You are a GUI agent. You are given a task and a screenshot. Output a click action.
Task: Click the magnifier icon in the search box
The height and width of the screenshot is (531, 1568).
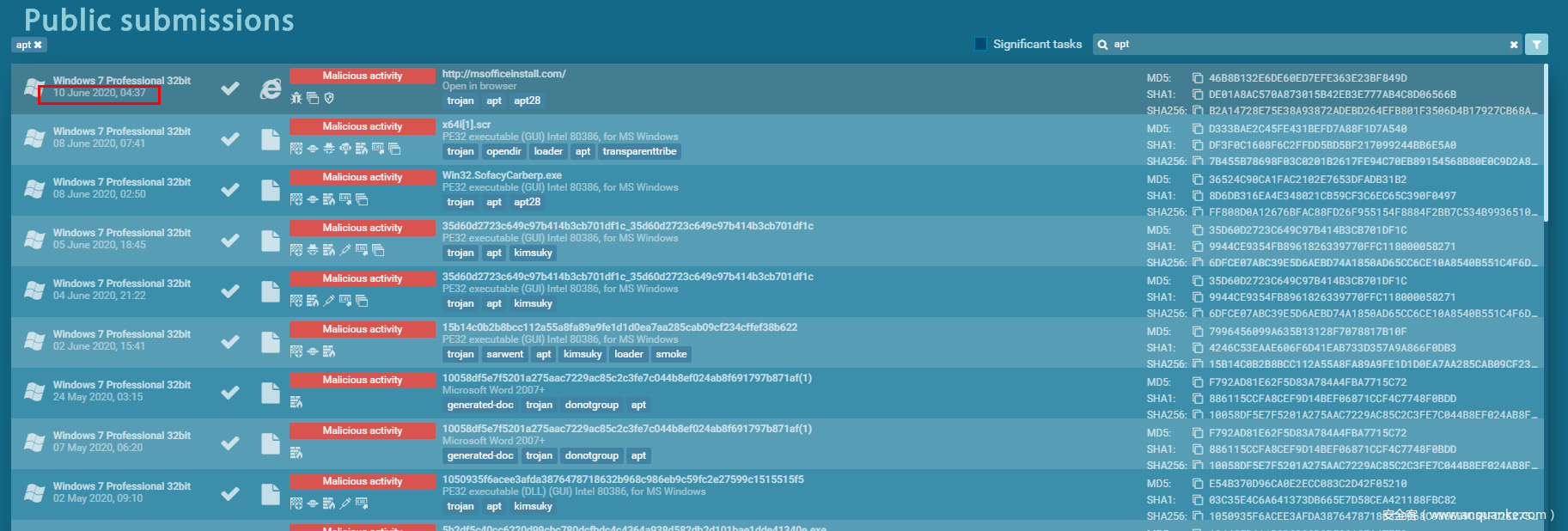click(x=1103, y=45)
